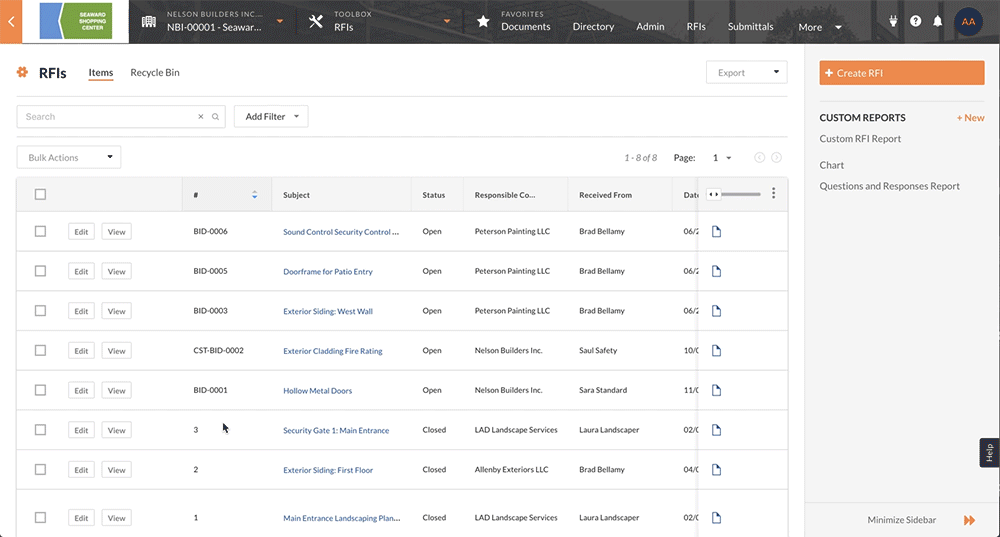Click the plug apps icon in header
This screenshot has height=537, width=1000.
pos(892,21)
